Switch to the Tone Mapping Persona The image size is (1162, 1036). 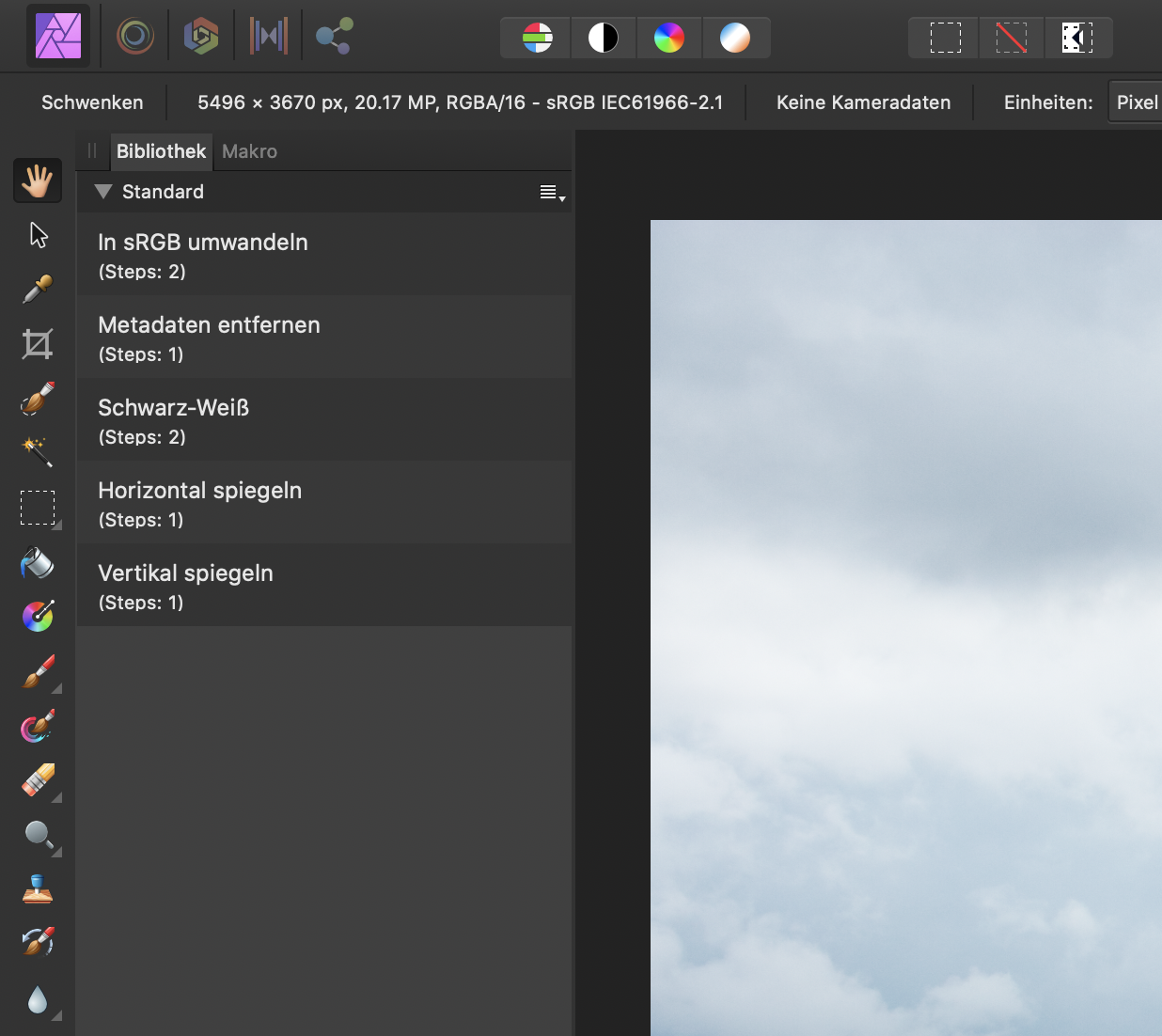point(268,37)
